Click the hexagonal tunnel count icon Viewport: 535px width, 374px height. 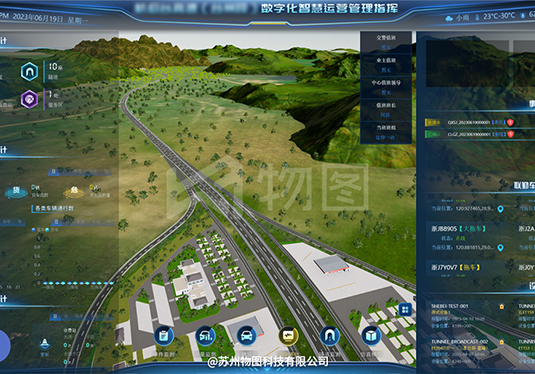tap(29, 72)
